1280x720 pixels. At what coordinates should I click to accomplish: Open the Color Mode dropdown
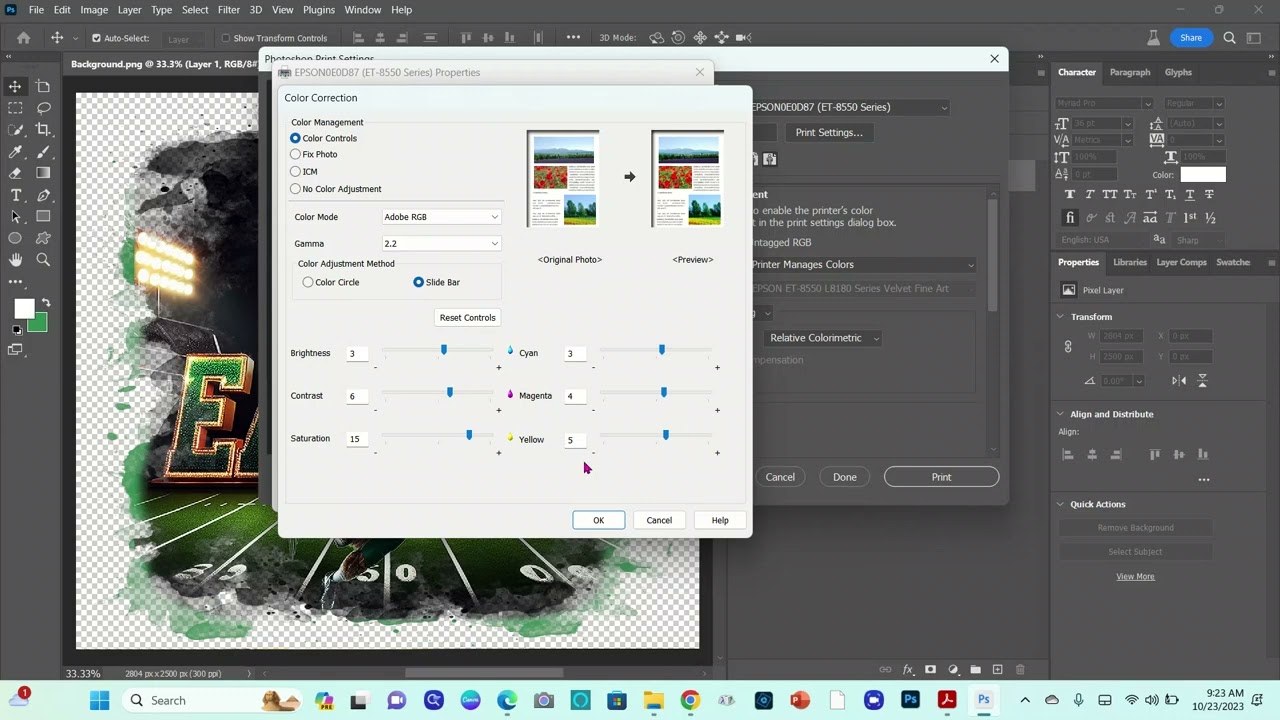click(441, 217)
